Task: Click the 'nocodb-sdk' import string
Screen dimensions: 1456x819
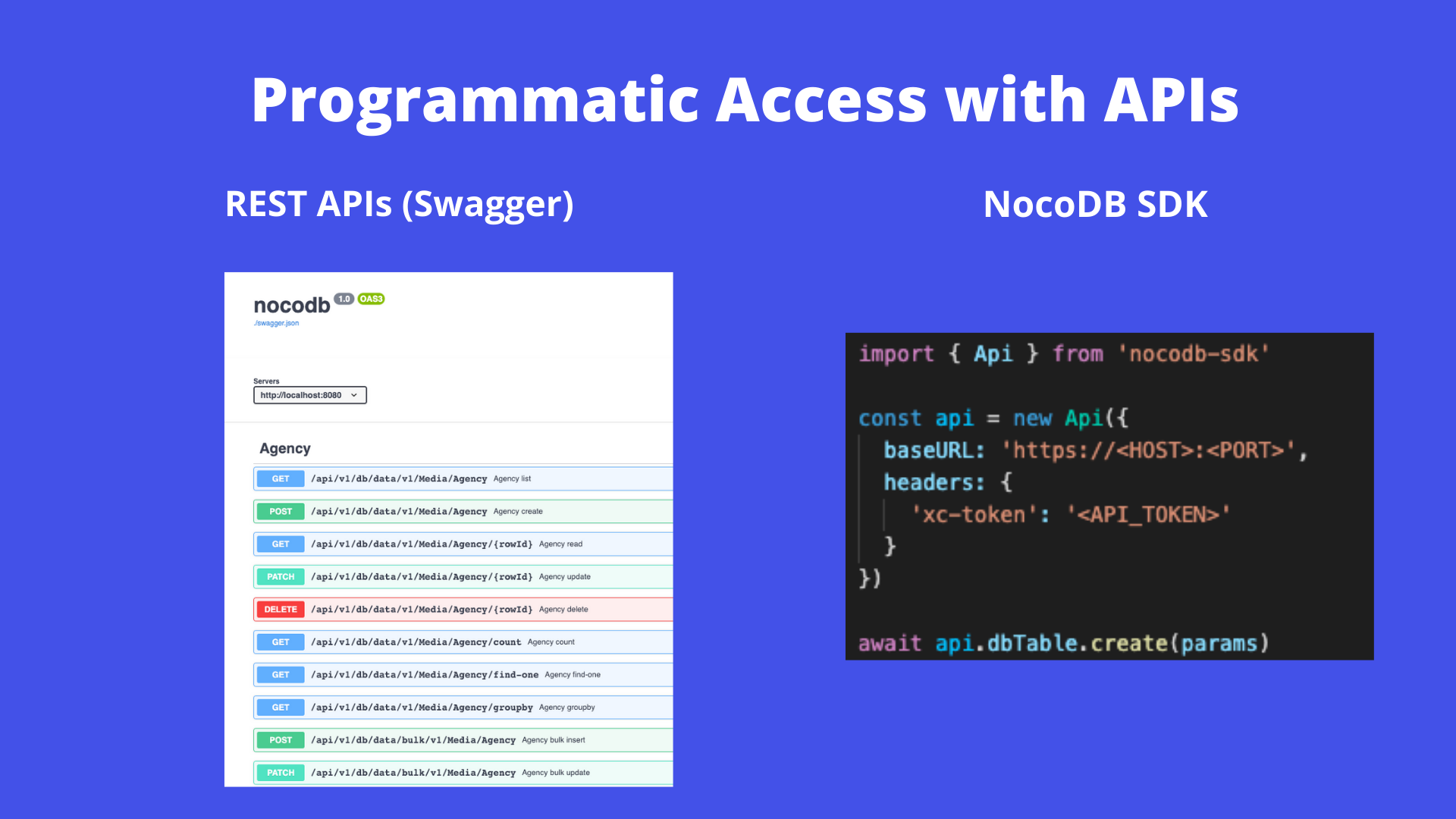Action: [x=1194, y=354]
